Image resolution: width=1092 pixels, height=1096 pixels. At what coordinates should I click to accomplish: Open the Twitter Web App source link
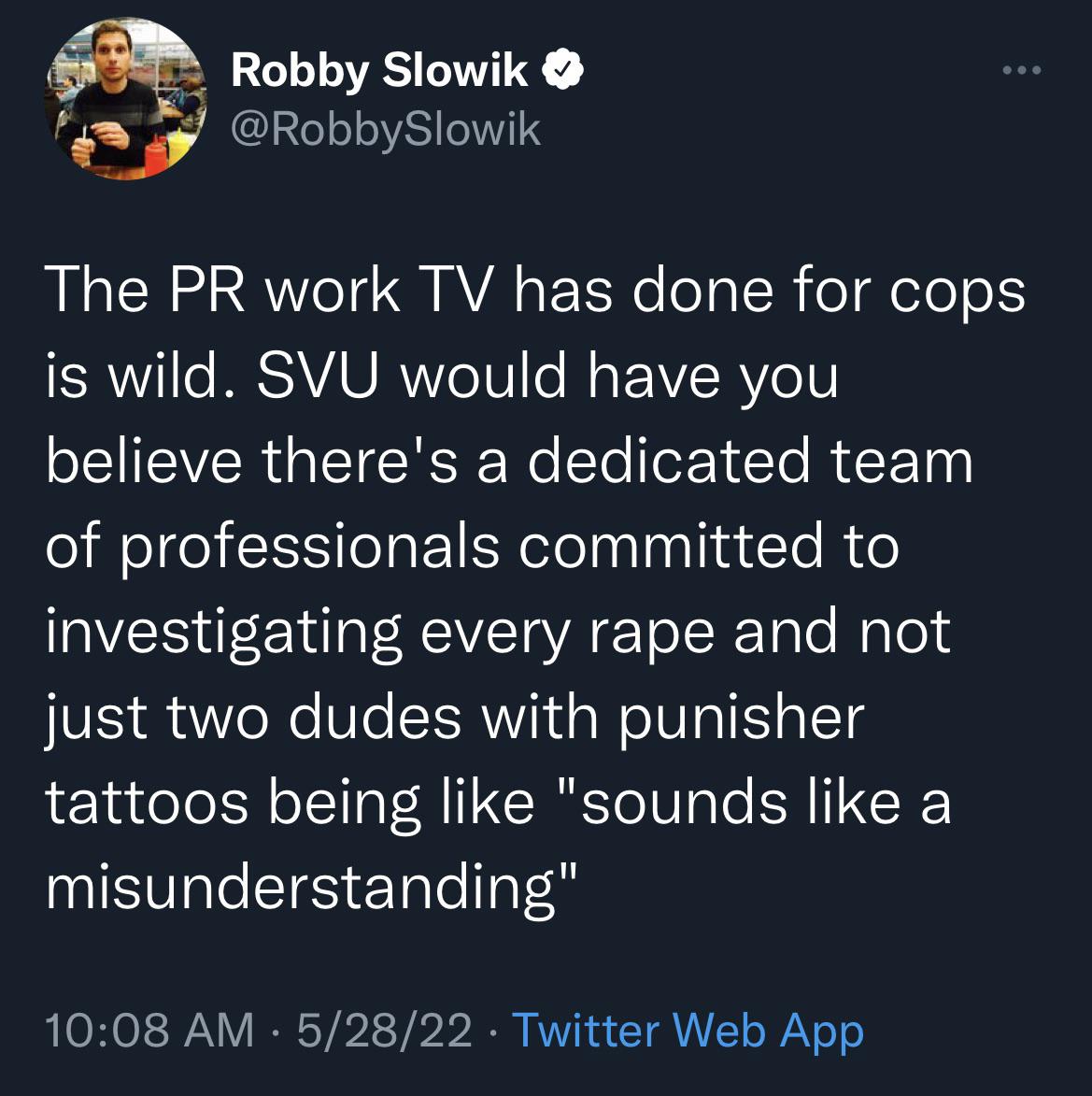coord(688,1031)
